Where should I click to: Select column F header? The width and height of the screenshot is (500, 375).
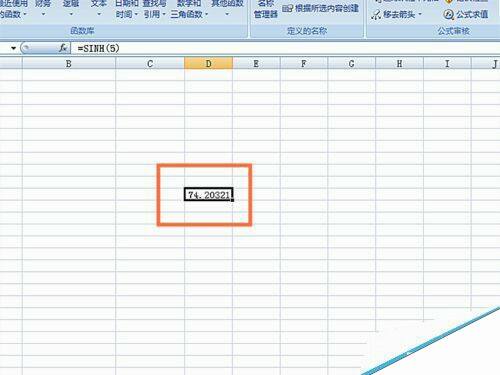304,63
